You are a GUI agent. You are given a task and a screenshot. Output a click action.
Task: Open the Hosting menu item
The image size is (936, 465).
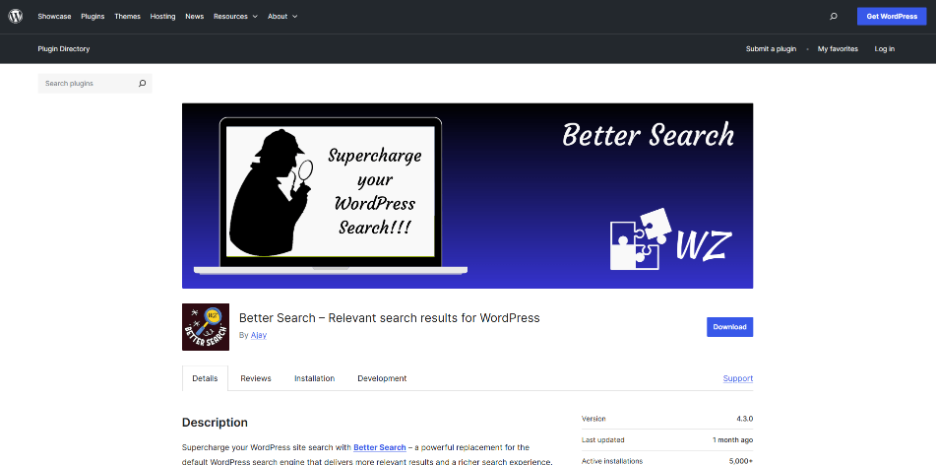[x=162, y=17]
